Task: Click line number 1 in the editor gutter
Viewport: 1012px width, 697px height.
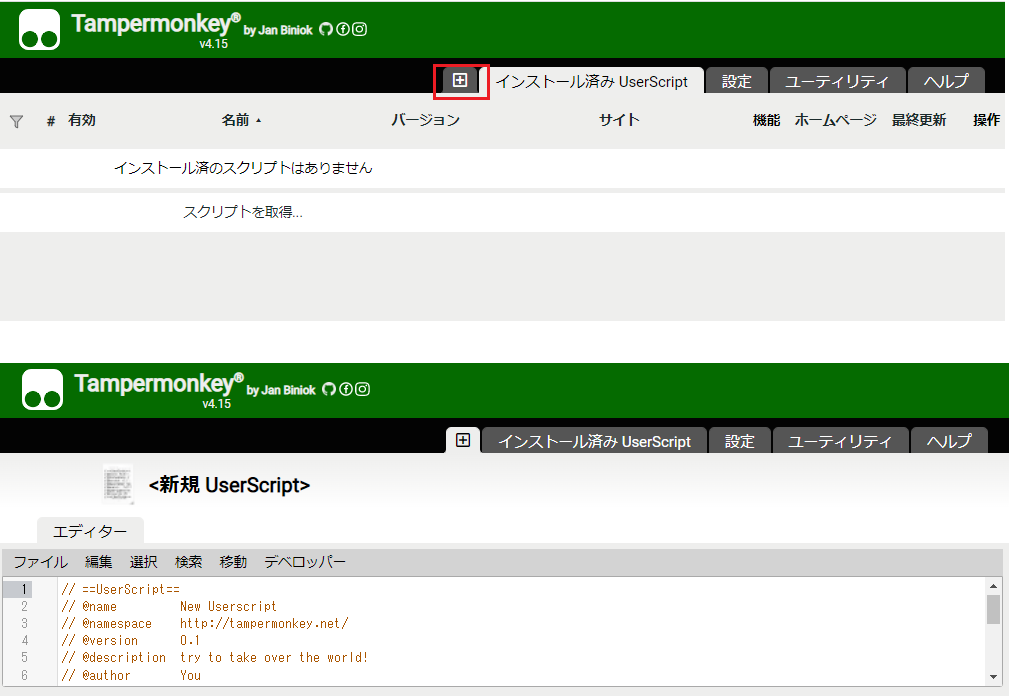Action: coord(24,589)
